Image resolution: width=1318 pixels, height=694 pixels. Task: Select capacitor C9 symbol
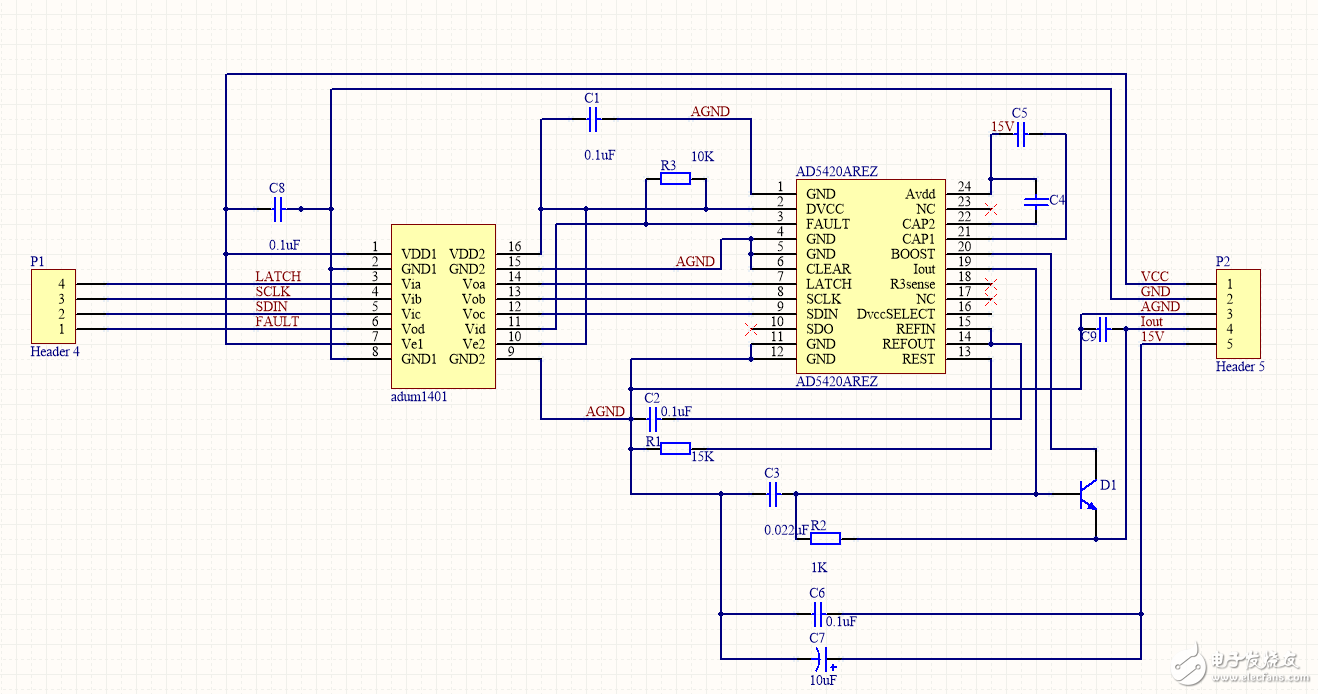1101,328
